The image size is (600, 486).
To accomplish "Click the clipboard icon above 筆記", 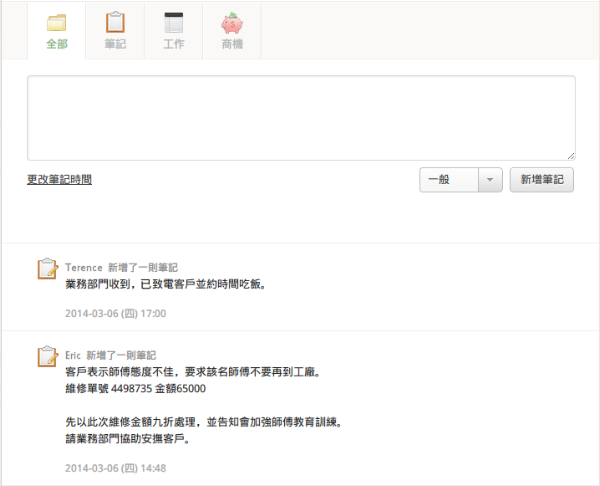I will pyautogui.click(x=115, y=22).
